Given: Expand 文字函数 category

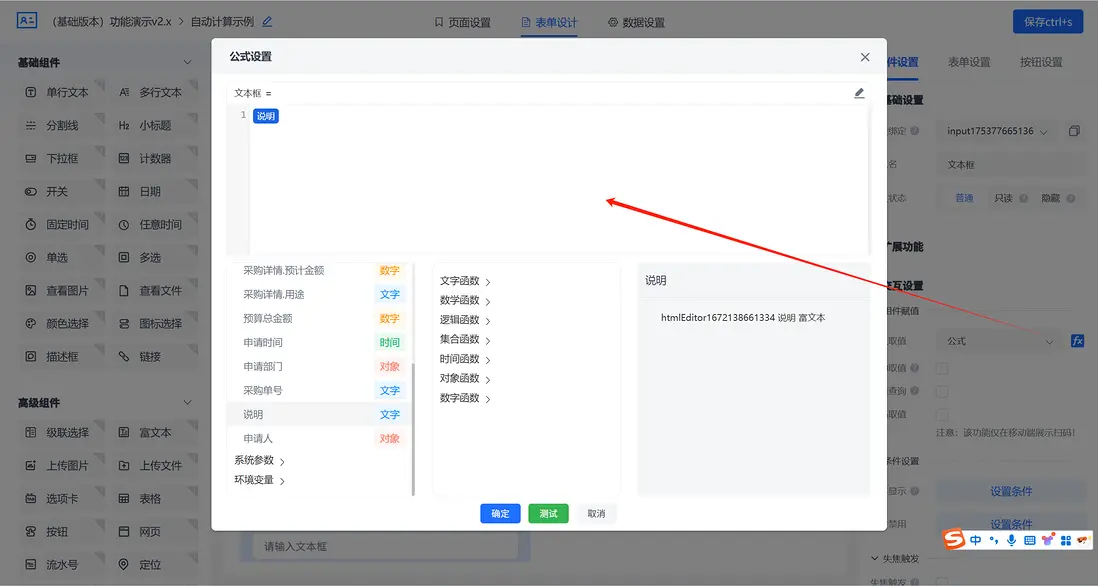Looking at the screenshot, I should pyautogui.click(x=465, y=281).
